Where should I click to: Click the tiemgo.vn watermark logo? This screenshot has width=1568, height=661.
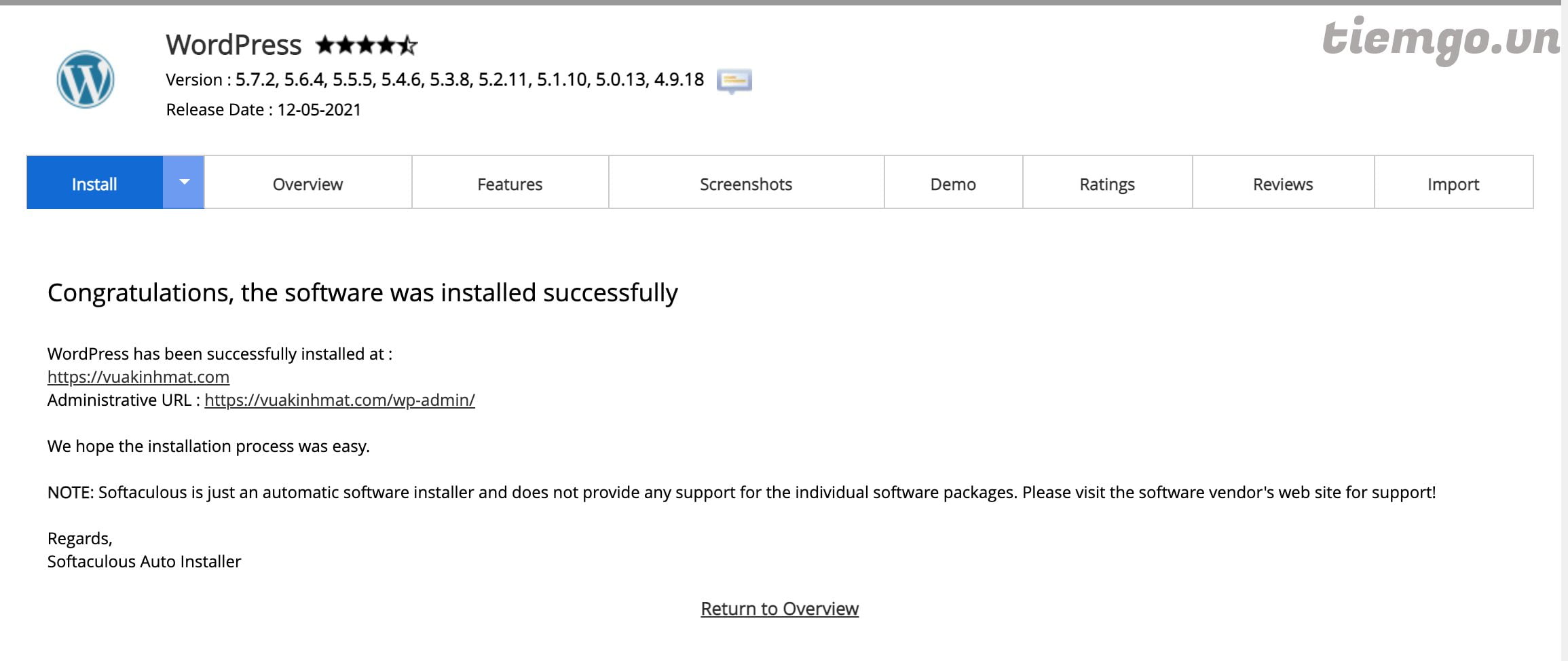pos(1440,39)
